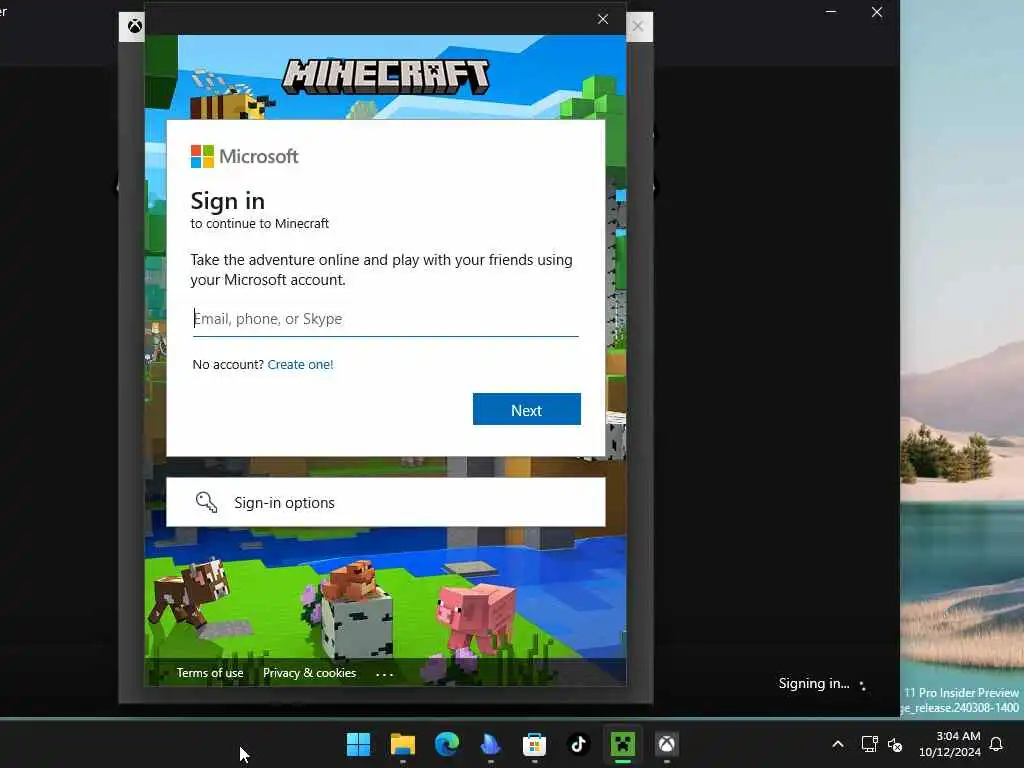Close the gray Xbox dialog behind
The image size is (1024, 768).
tap(638, 27)
